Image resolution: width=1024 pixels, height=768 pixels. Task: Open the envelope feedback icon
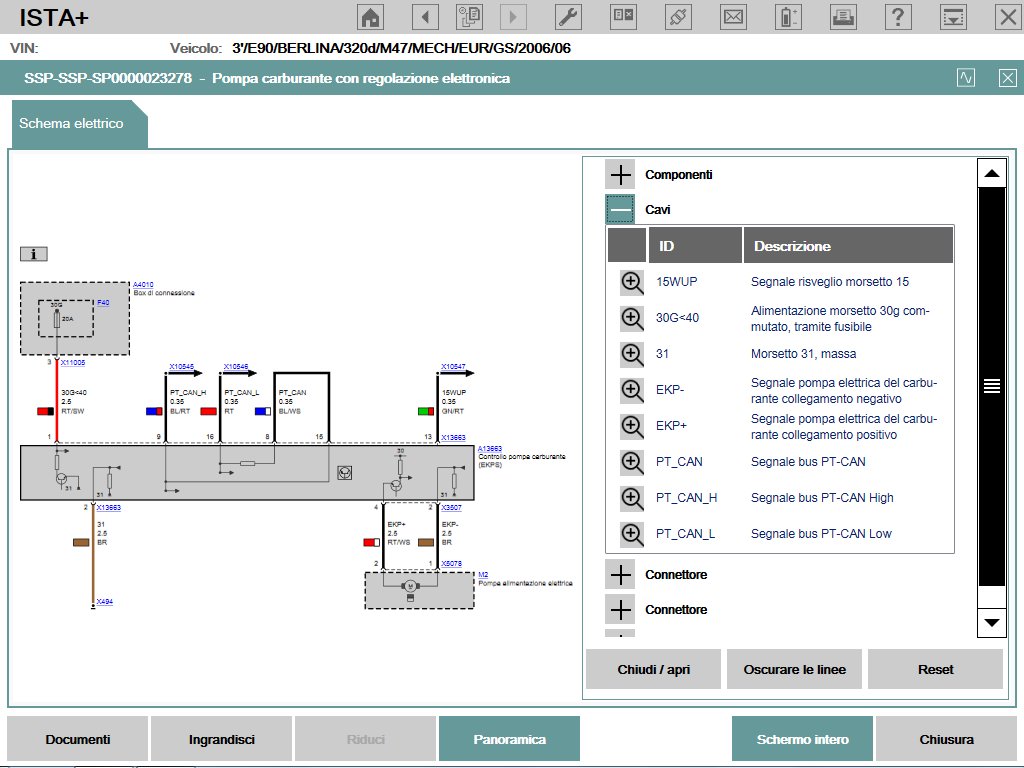(734, 16)
